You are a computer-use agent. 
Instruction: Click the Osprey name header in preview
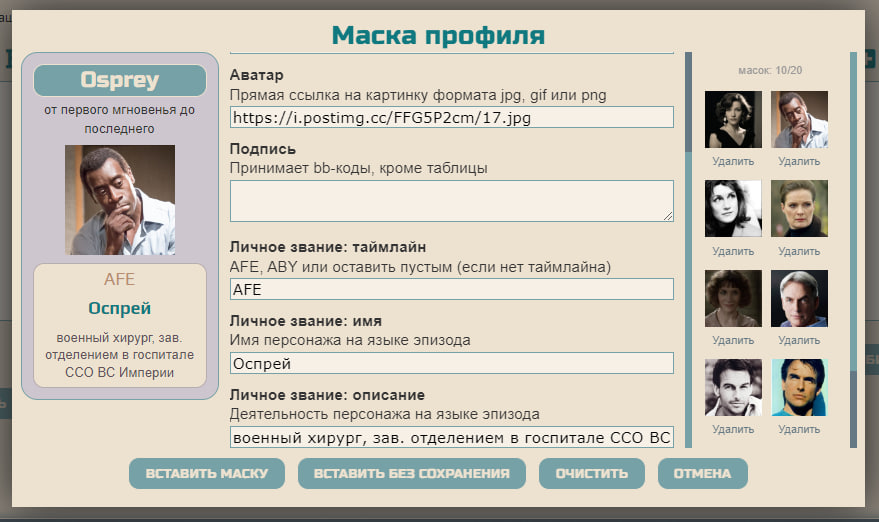[120, 80]
